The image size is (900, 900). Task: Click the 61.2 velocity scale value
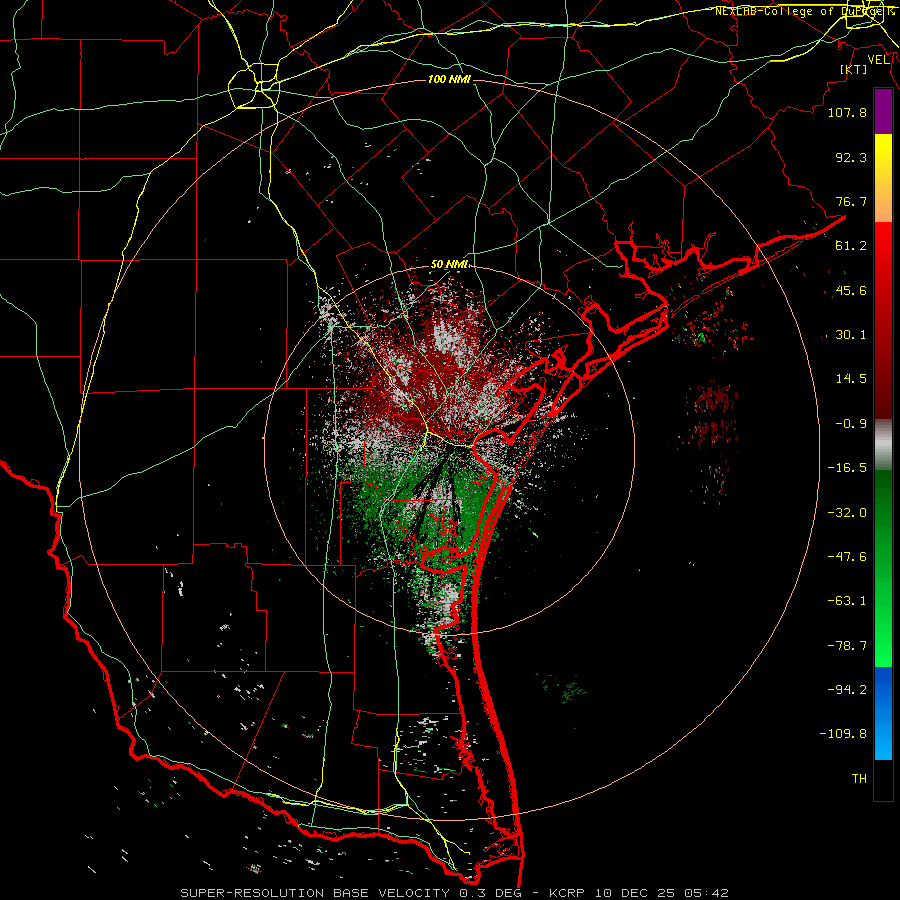(851, 246)
